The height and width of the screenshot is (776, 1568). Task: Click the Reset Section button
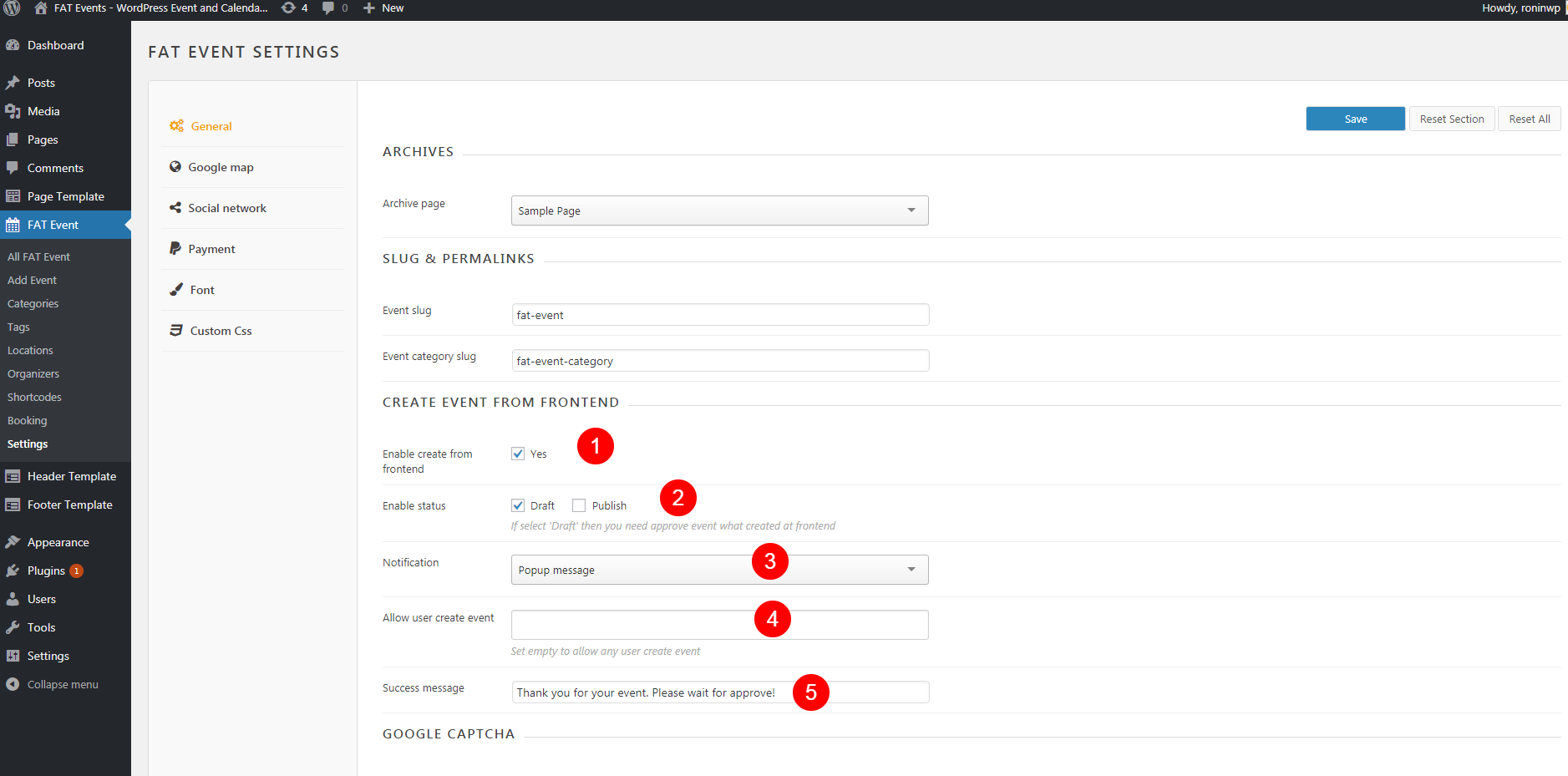coord(1451,119)
